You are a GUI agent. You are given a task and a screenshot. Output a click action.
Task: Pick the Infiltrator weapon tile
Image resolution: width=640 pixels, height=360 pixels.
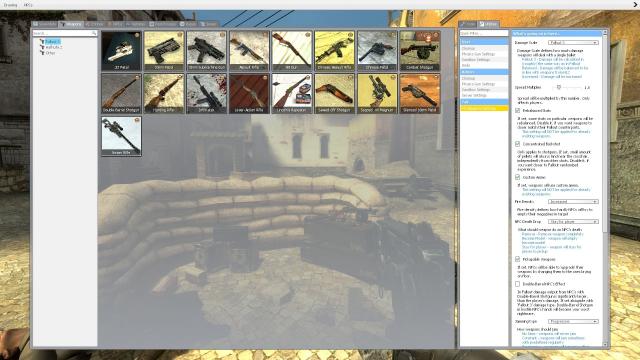pos(207,93)
